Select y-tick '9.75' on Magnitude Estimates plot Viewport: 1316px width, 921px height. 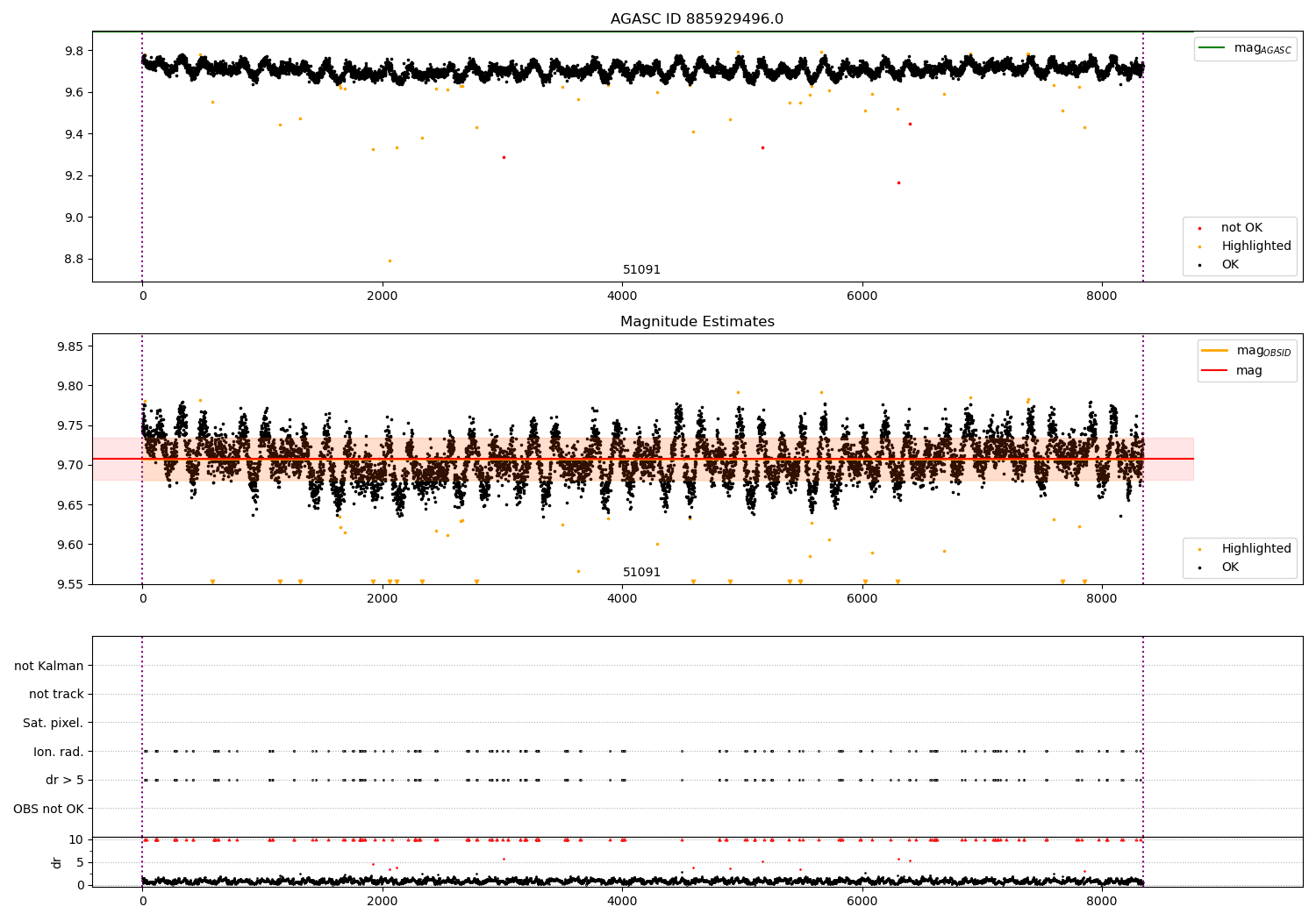[71, 426]
